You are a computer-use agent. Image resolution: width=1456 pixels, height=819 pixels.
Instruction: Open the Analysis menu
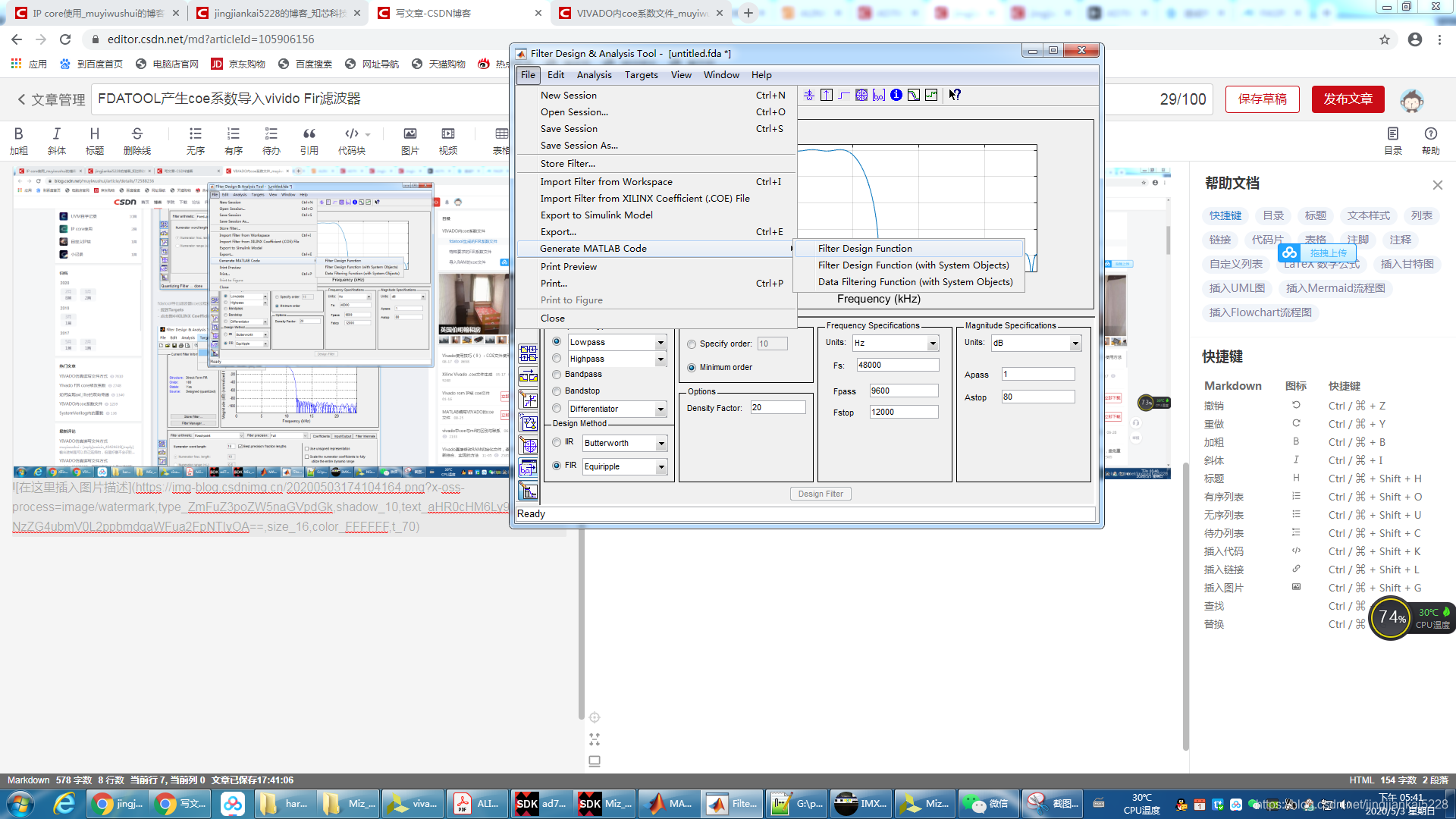tap(594, 74)
